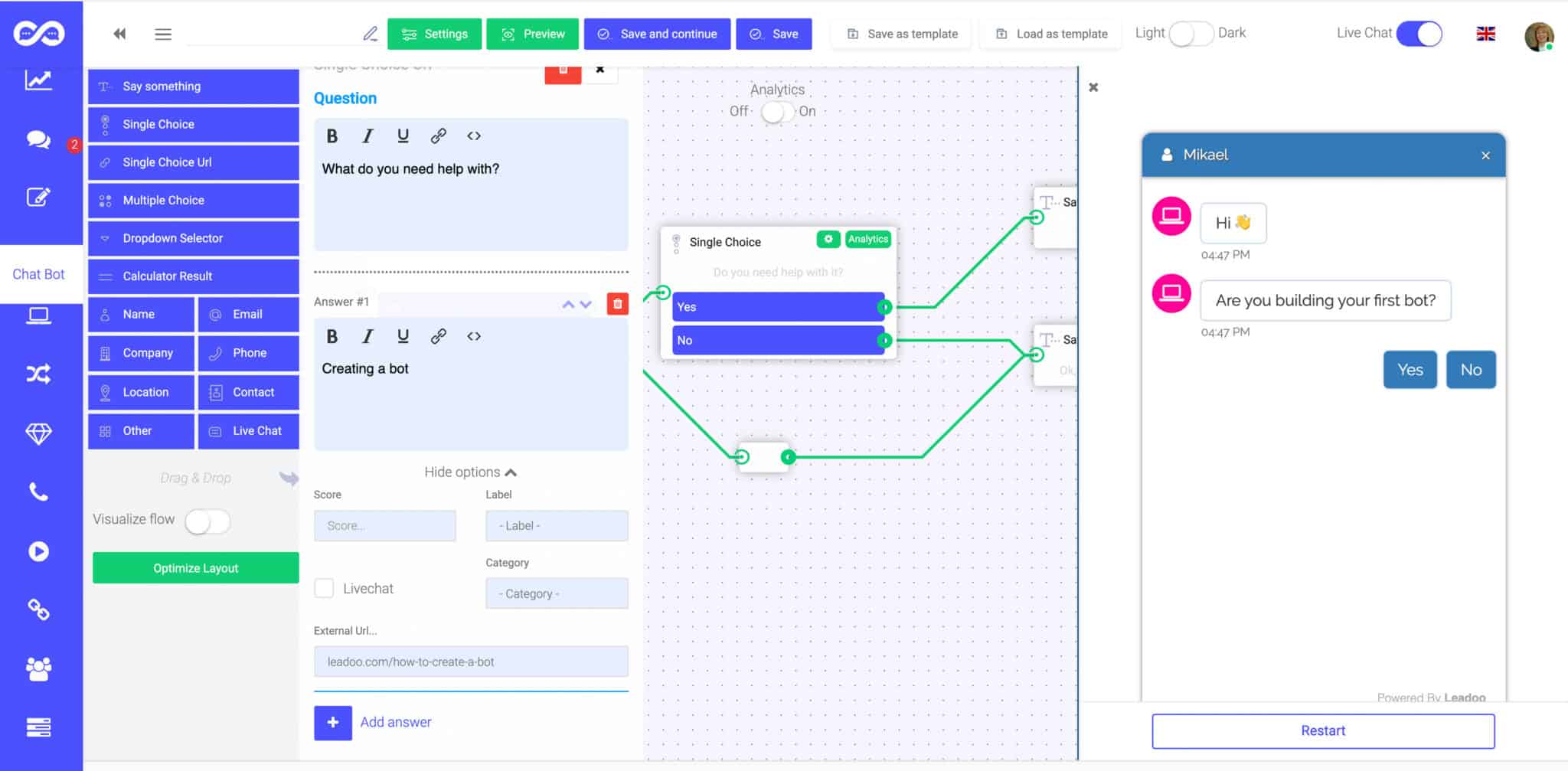Select the analytics chart icon in sidebar
The image size is (1568, 771).
(x=38, y=80)
